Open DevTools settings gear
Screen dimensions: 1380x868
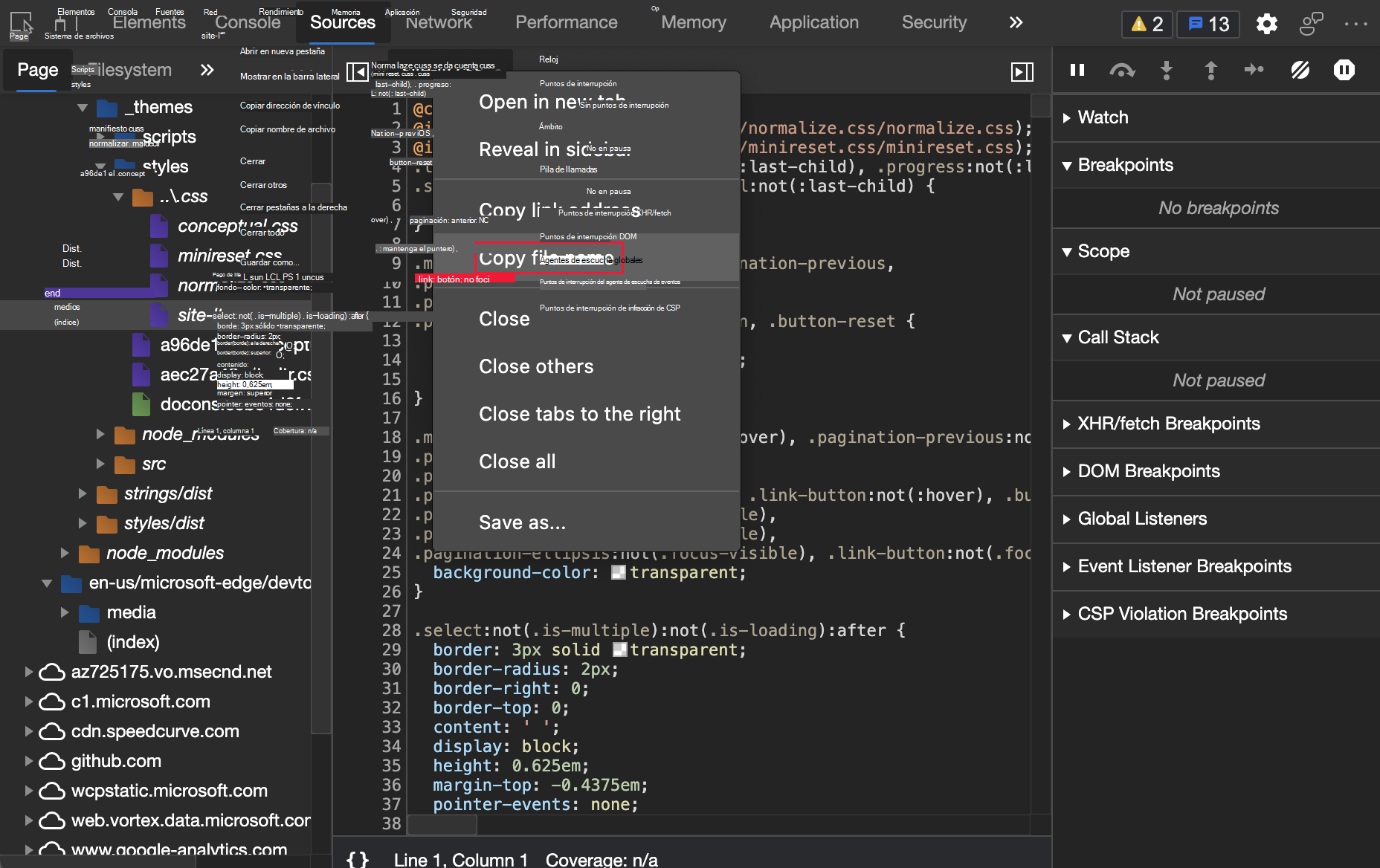tap(1266, 24)
